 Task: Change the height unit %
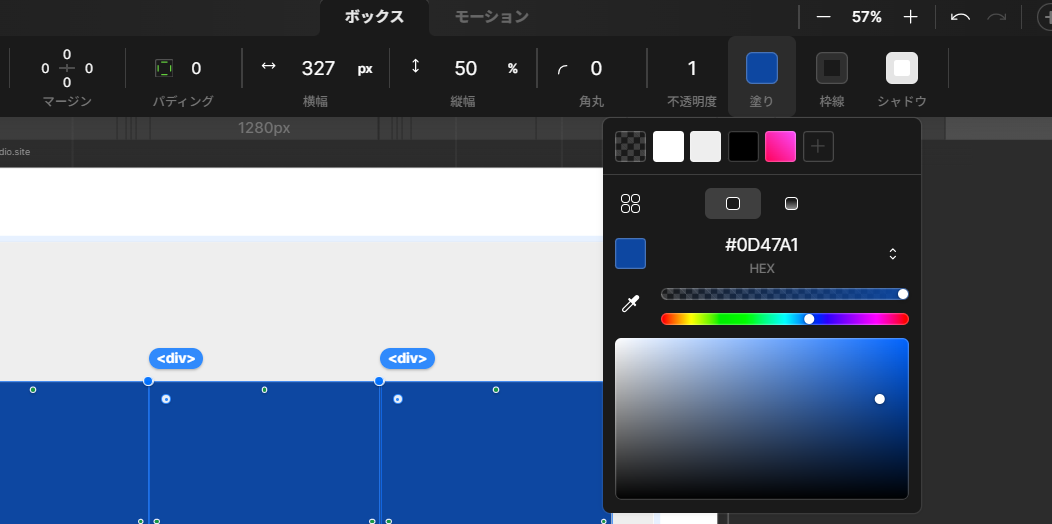click(513, 69)
